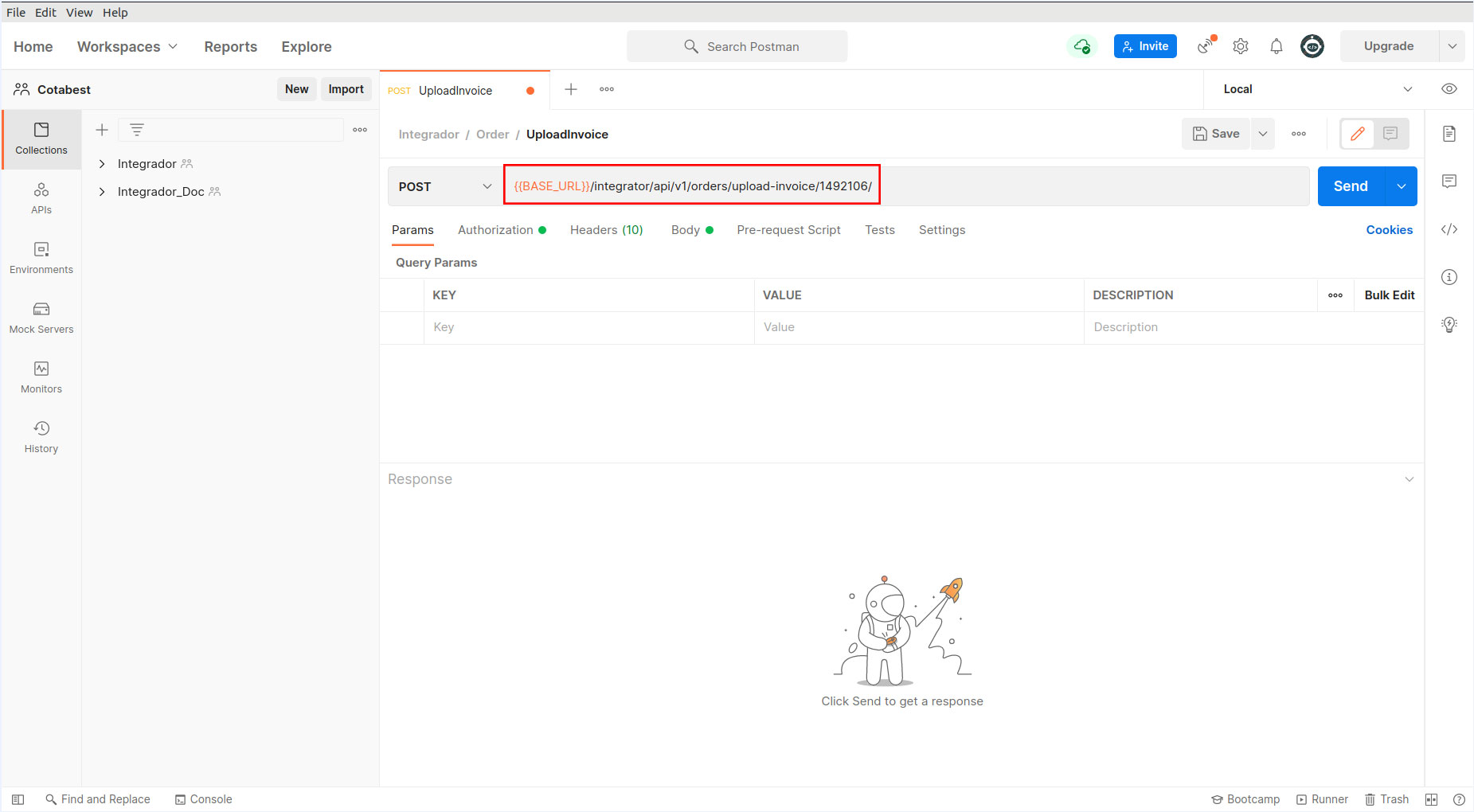This screenshot has height=812, width=1474.
Task: Open the request info icon
Action: (1449, 277)
